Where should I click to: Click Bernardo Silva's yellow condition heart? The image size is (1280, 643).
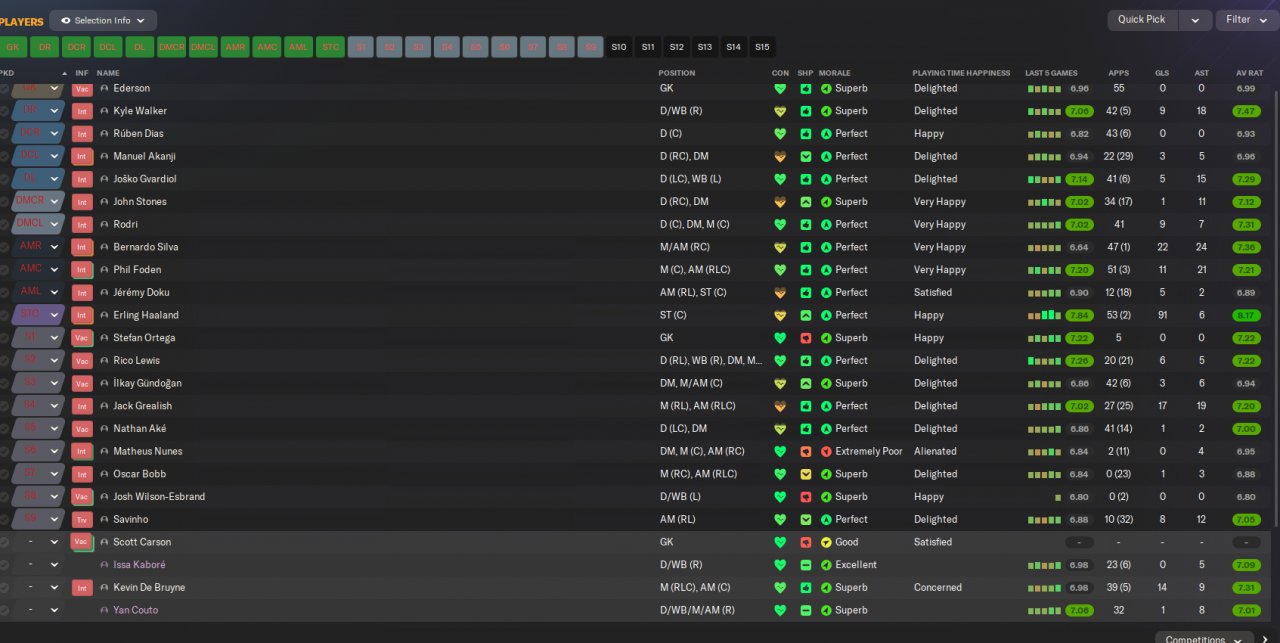780,247
